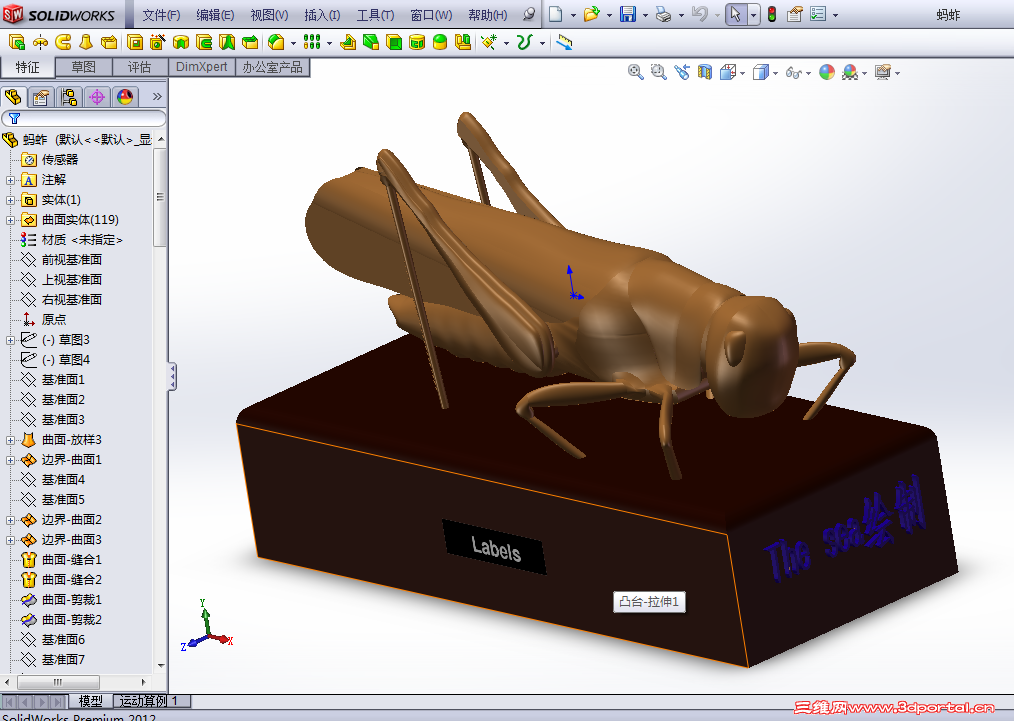Open the 工具(T) menu
The height and width of the screenshot is (721, 1014).
[375, 14]
